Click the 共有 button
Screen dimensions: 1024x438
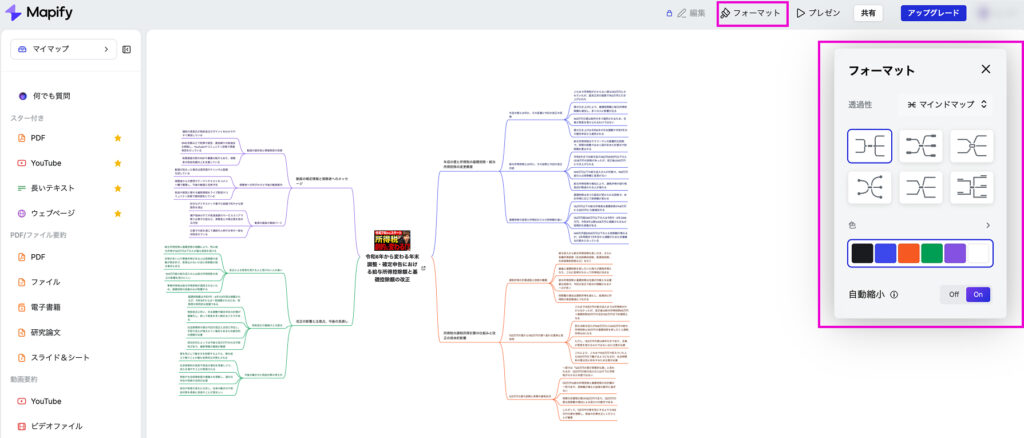click(868, 14)
